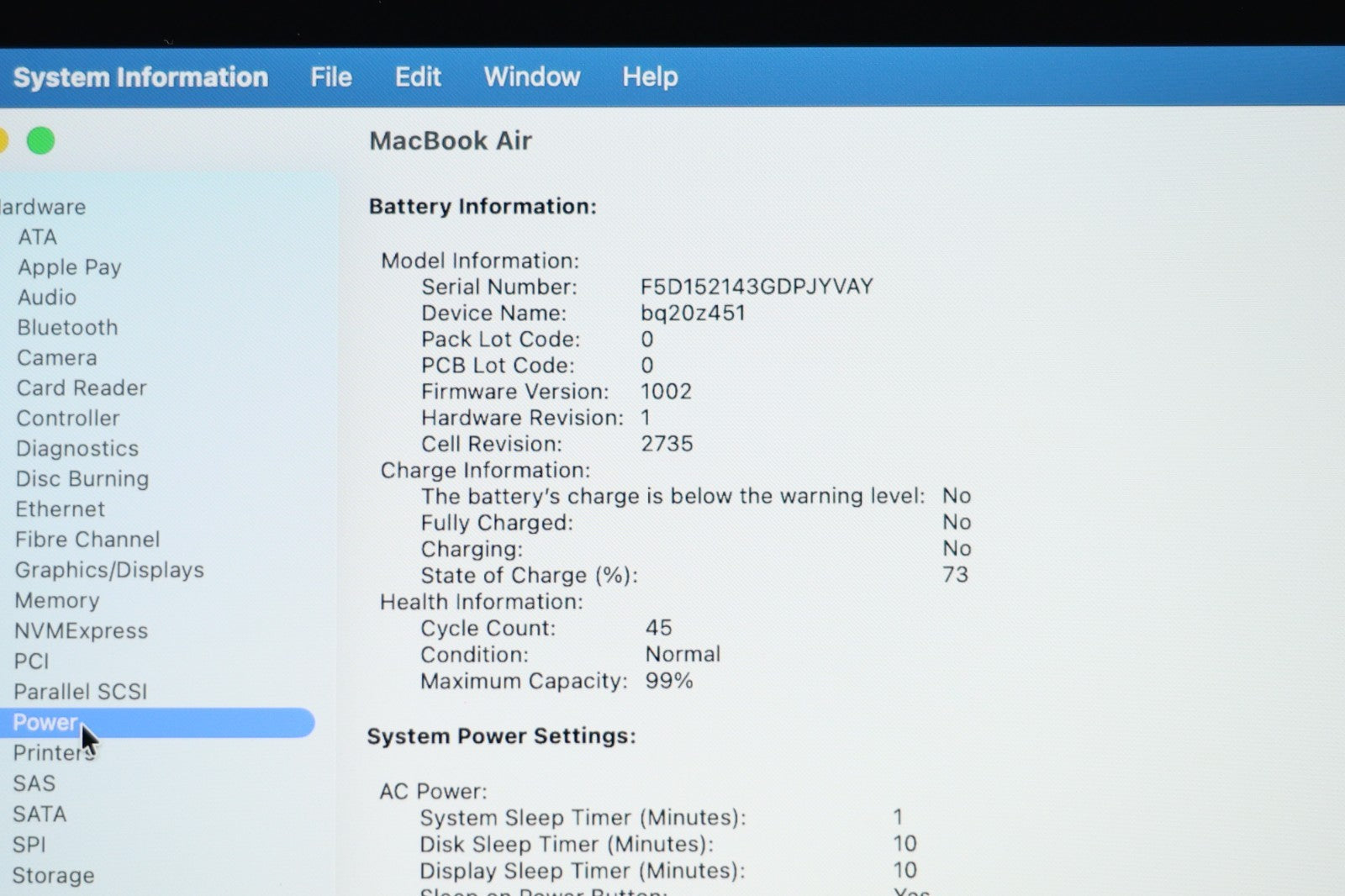Select Card Reader in the sidebar

[x=82, y=388]
